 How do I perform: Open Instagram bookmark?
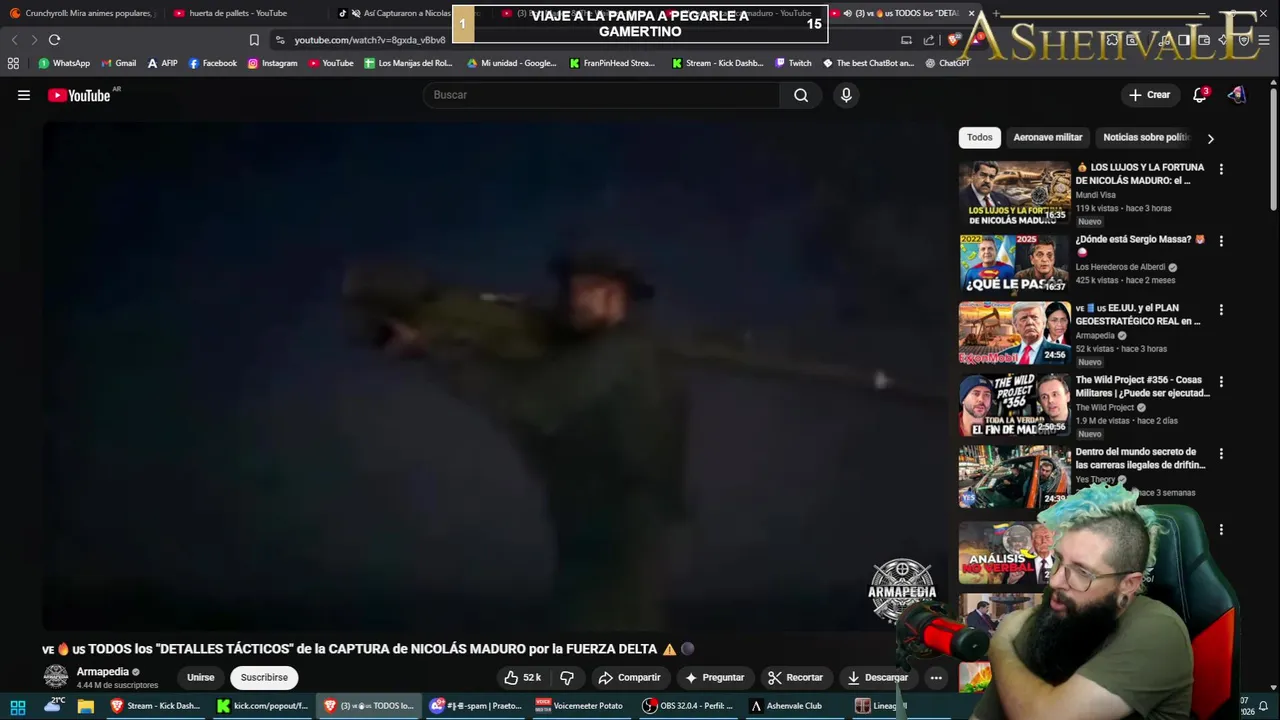pyautogui.click(x=272, y=63)
